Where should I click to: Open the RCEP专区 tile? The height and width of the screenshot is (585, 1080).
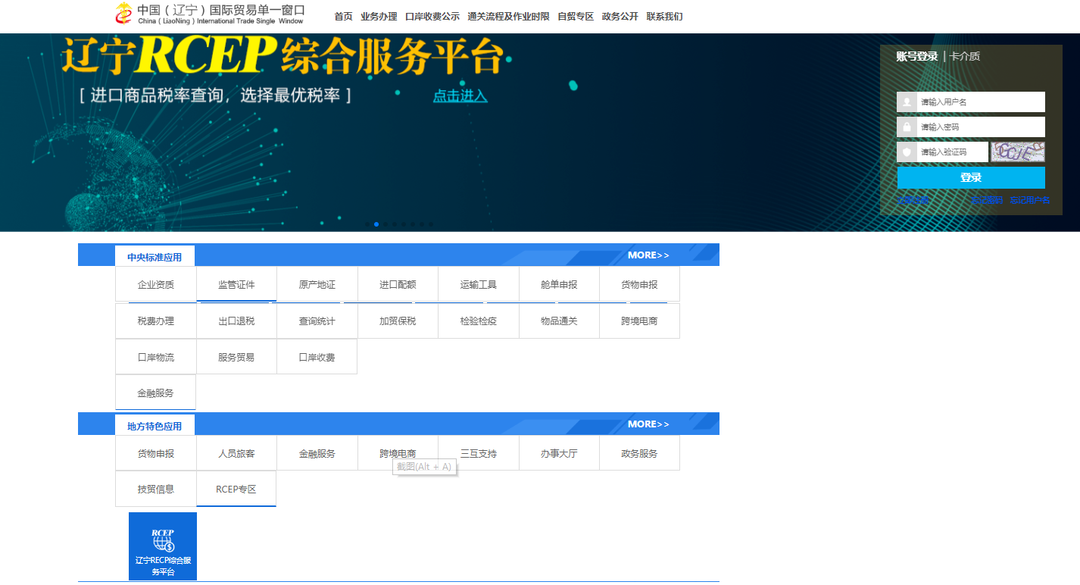pos(236,489)
